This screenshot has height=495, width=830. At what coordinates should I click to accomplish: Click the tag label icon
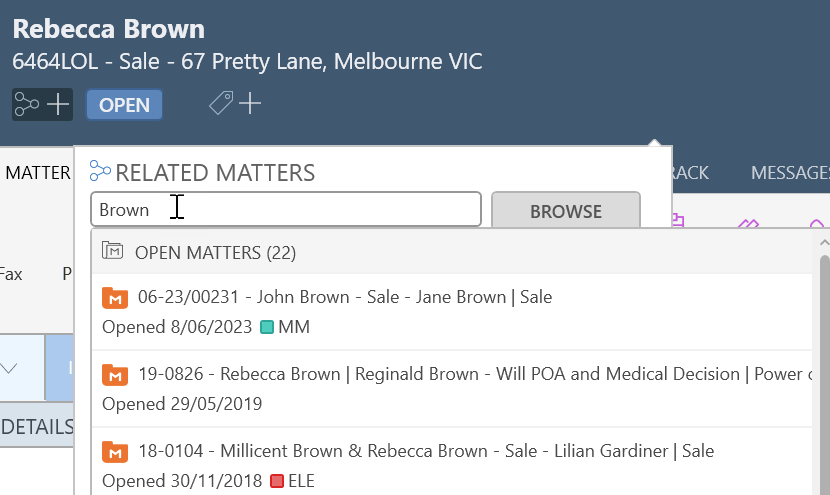pyautogui.click(x=221, y=103)
